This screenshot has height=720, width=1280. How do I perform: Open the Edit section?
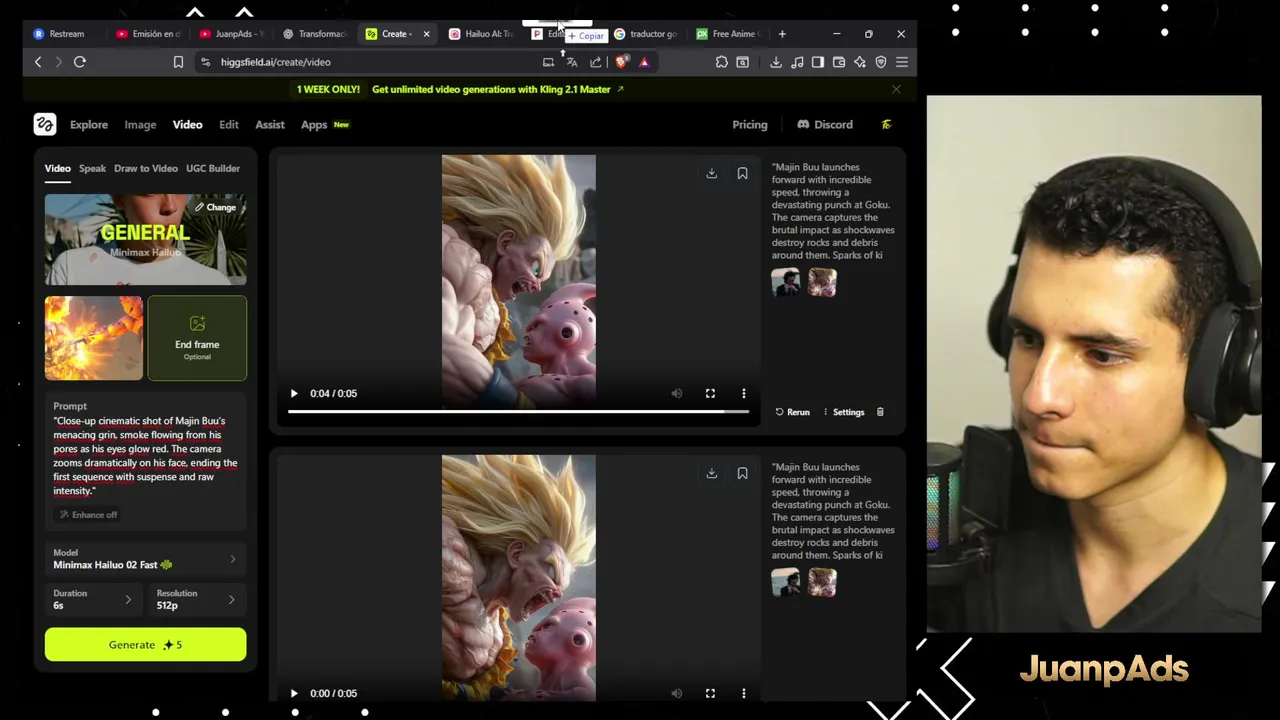coord(229,125)
